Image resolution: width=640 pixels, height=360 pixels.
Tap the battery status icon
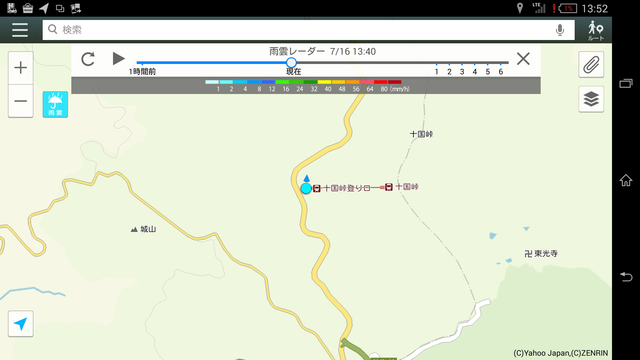567,8
